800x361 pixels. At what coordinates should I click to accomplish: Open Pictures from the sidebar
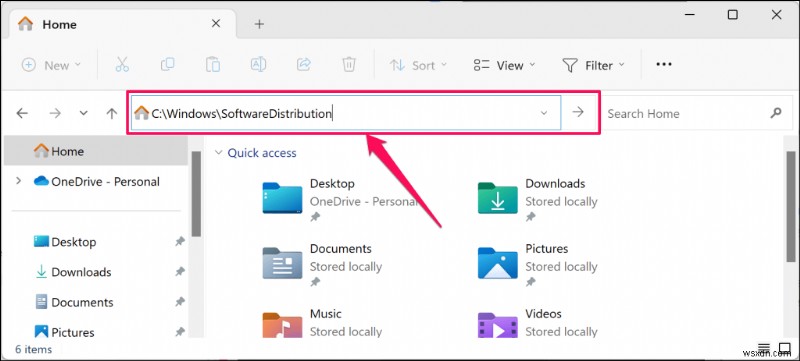(64, 332)
